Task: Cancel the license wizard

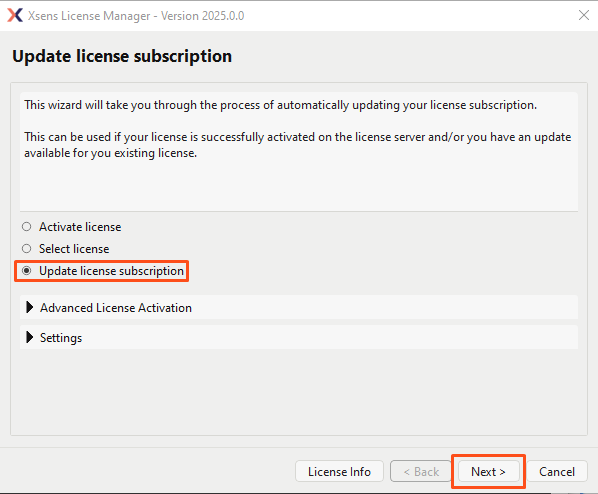Action: pyautogui.click(x=557, y=471)
